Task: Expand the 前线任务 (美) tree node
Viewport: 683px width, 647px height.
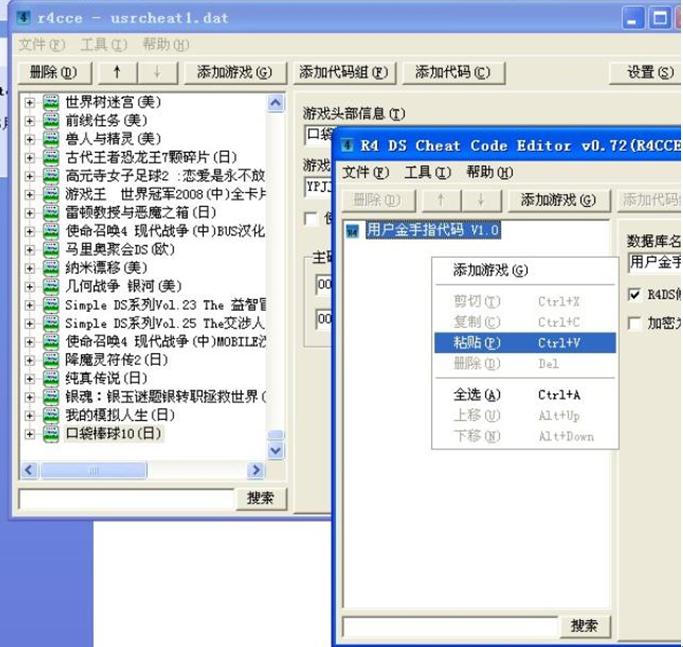Action: point(30,121)
